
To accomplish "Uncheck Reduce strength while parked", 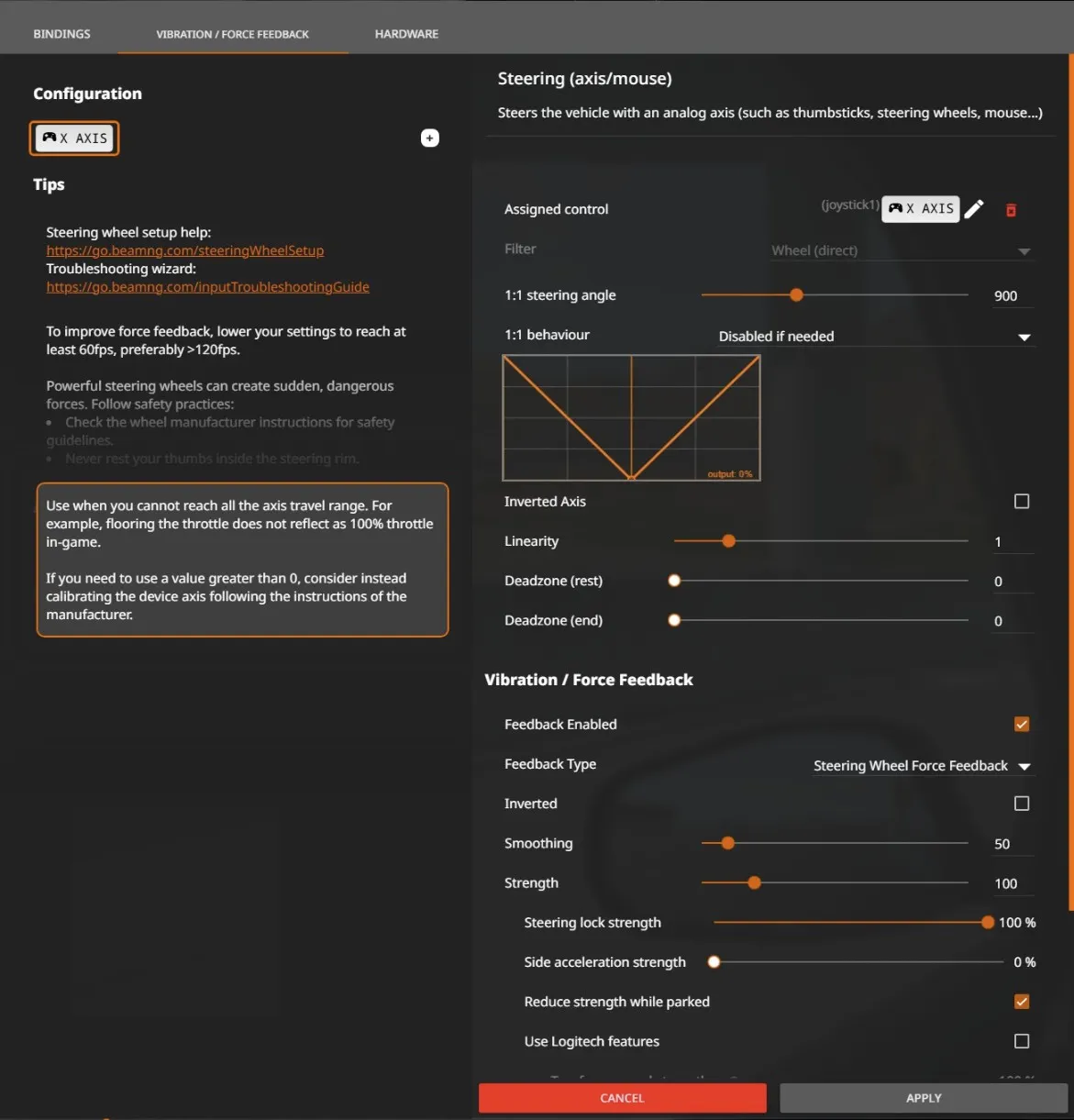I will (x=1021, y=1002).
